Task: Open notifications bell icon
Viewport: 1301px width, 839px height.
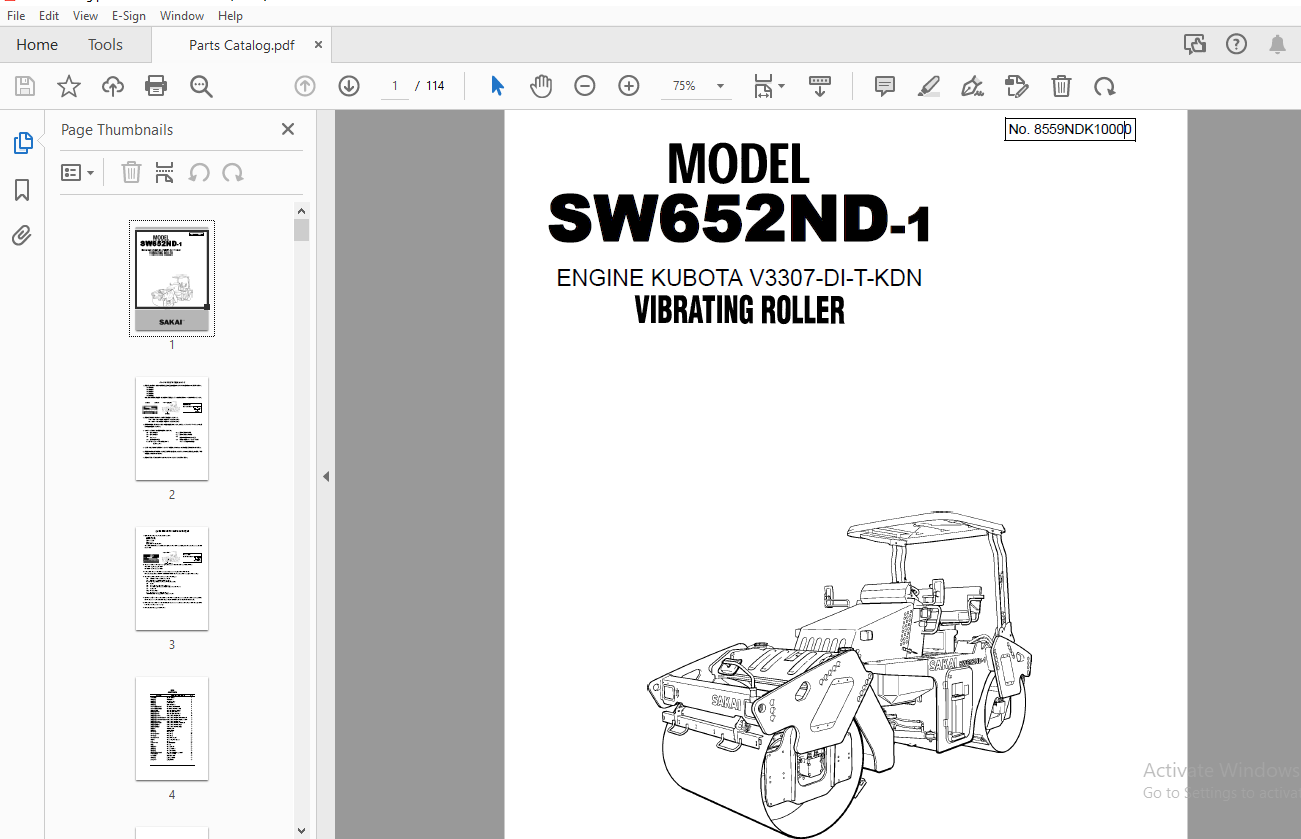Action: pos(1277,44)
